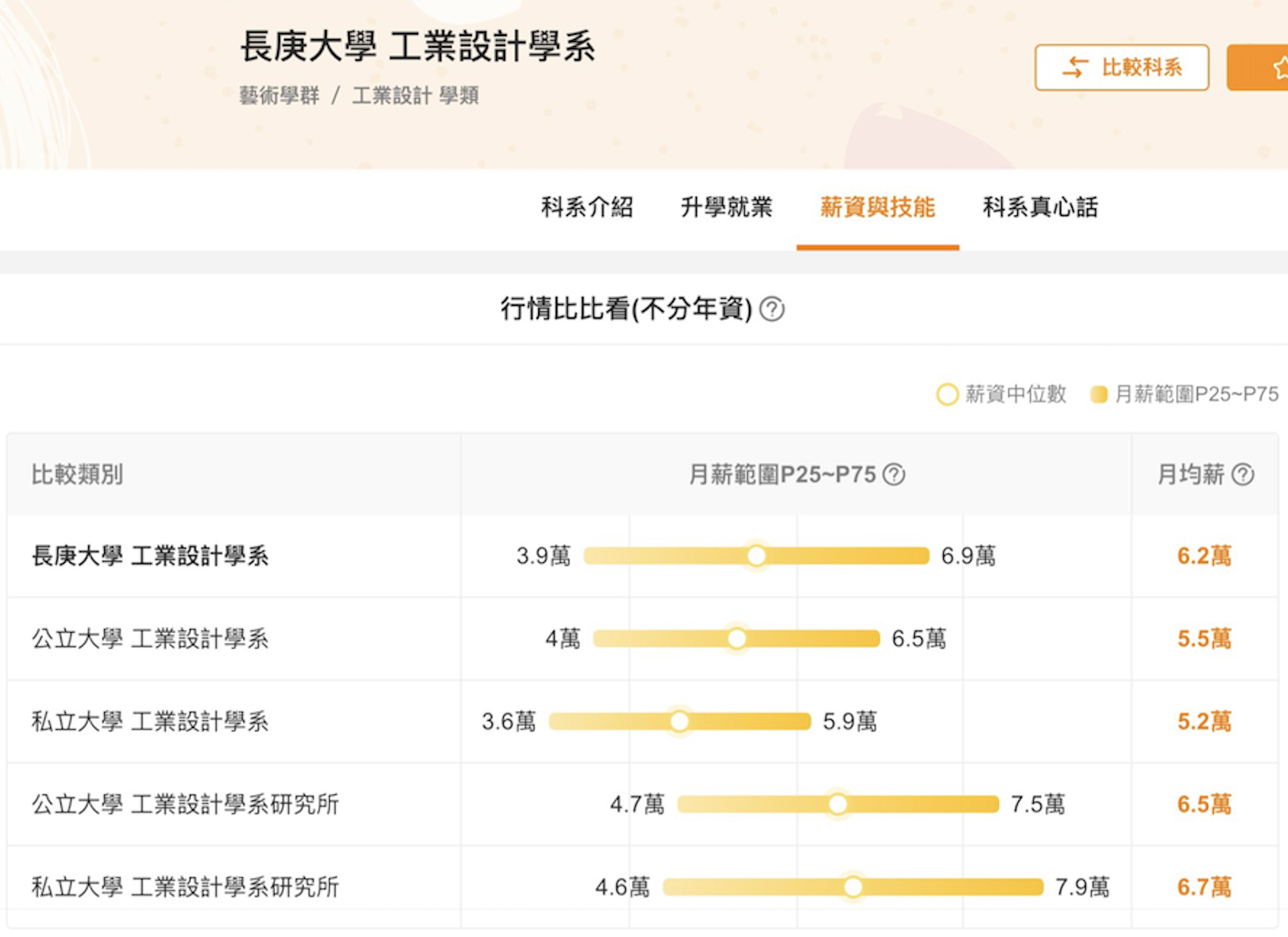Click the 月薪範圍P25~P75 legend bar icon
This screenshot has height=937, width=1288.
1098,394
